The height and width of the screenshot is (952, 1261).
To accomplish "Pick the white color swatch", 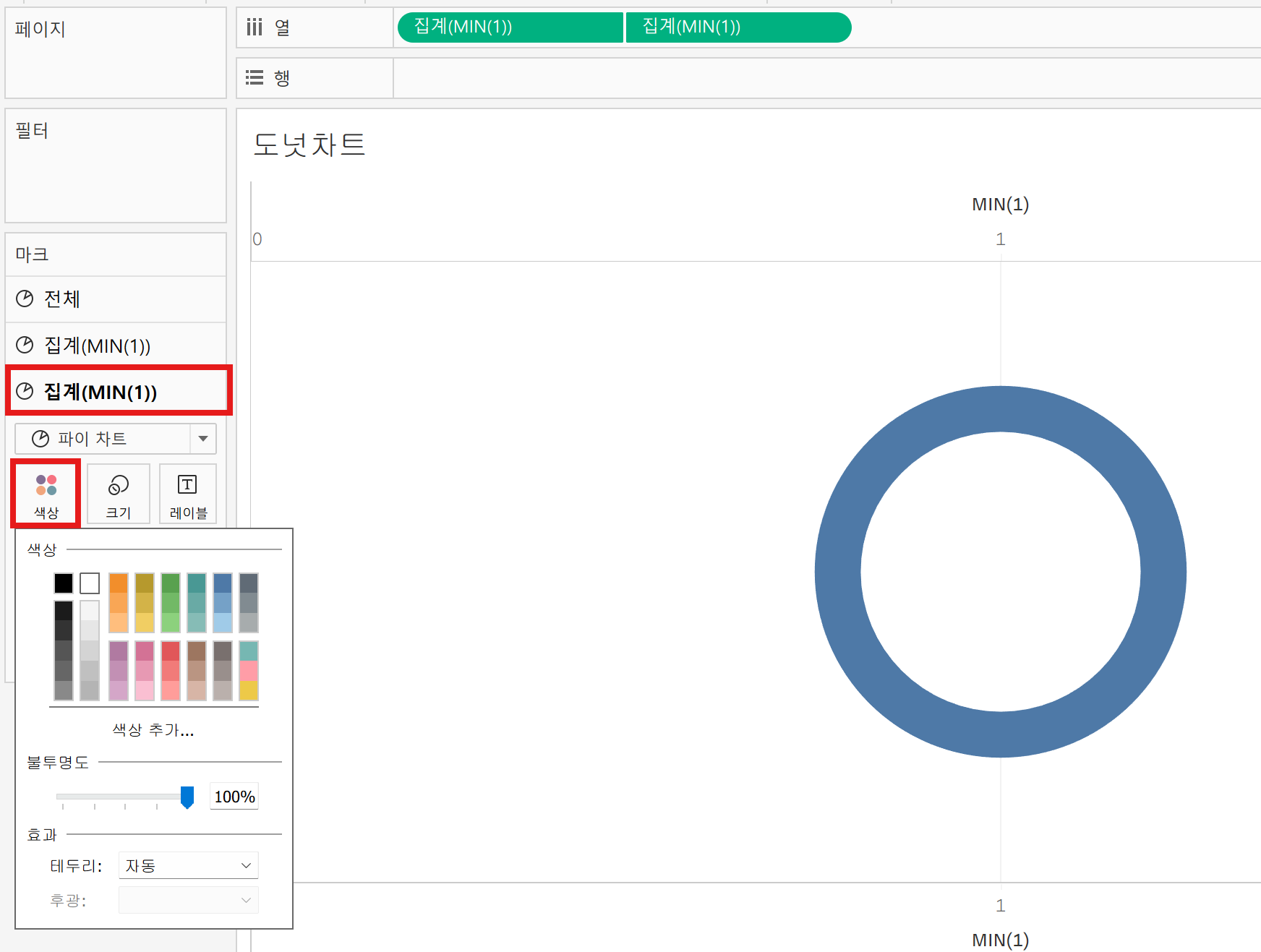I will click(90, 583).
